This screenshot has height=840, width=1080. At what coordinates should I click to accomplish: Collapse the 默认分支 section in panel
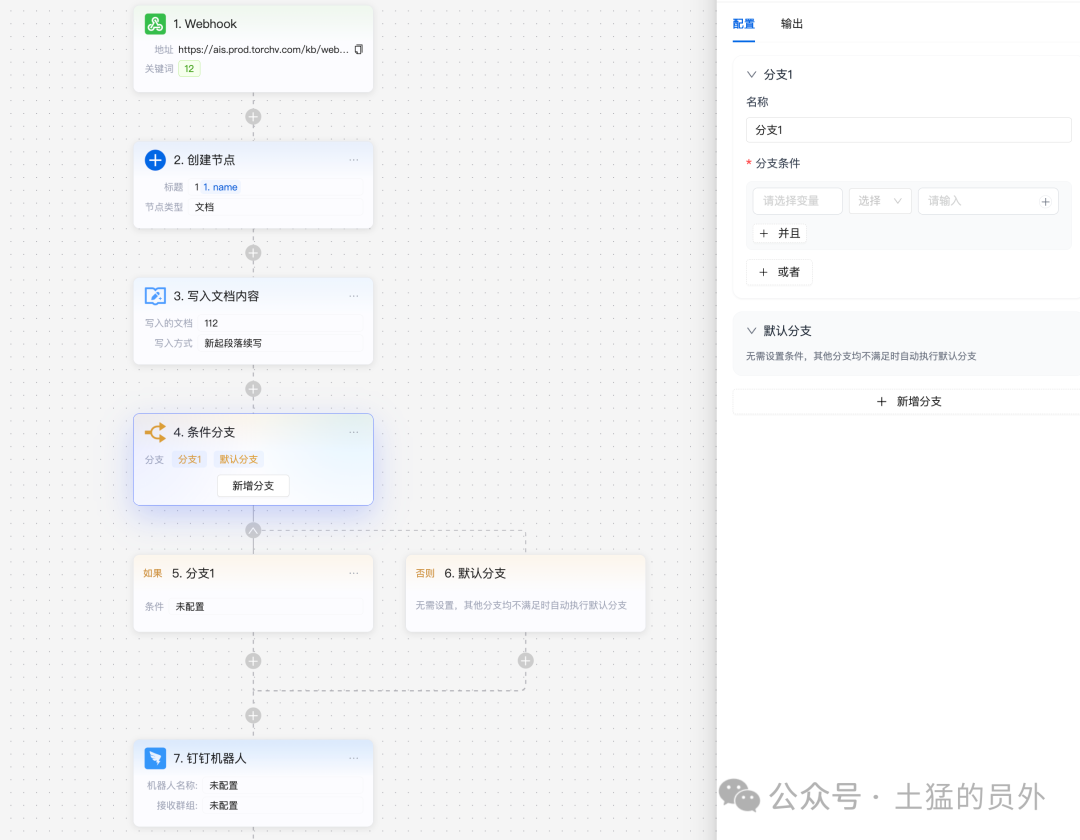coord(751,330)
